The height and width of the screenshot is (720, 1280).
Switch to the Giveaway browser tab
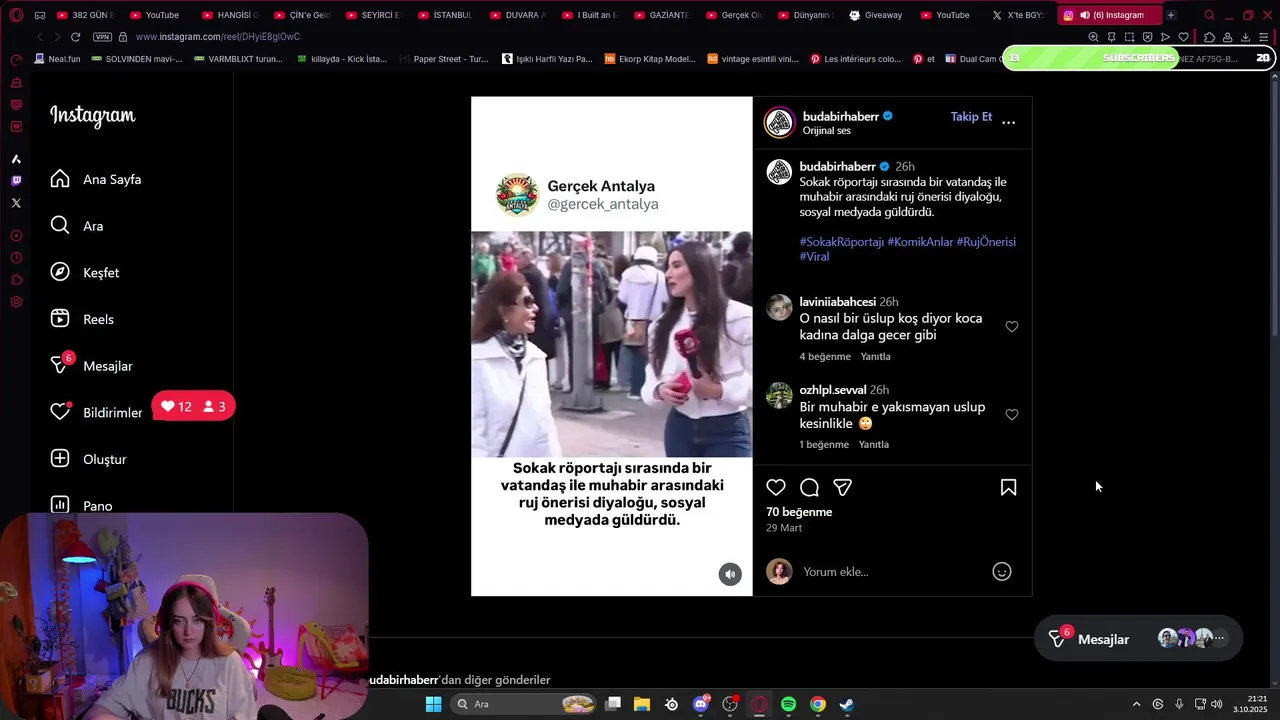877,15
